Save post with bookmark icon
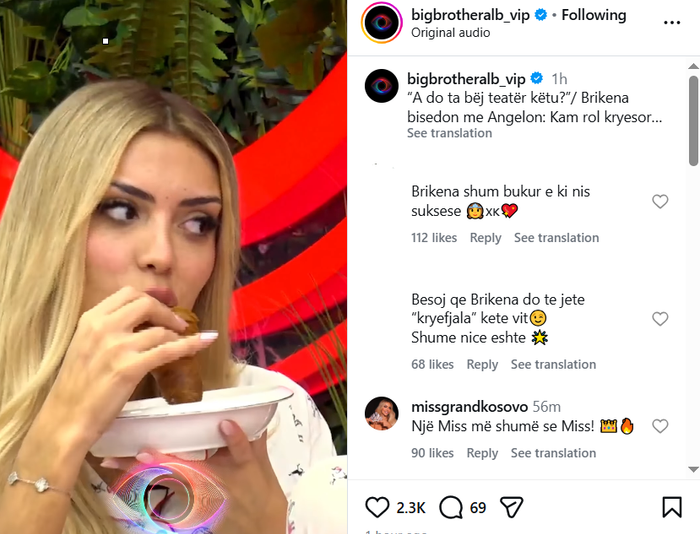Image resolution: width=700 pixels, height=534 pixels. [x=671, y=507]
